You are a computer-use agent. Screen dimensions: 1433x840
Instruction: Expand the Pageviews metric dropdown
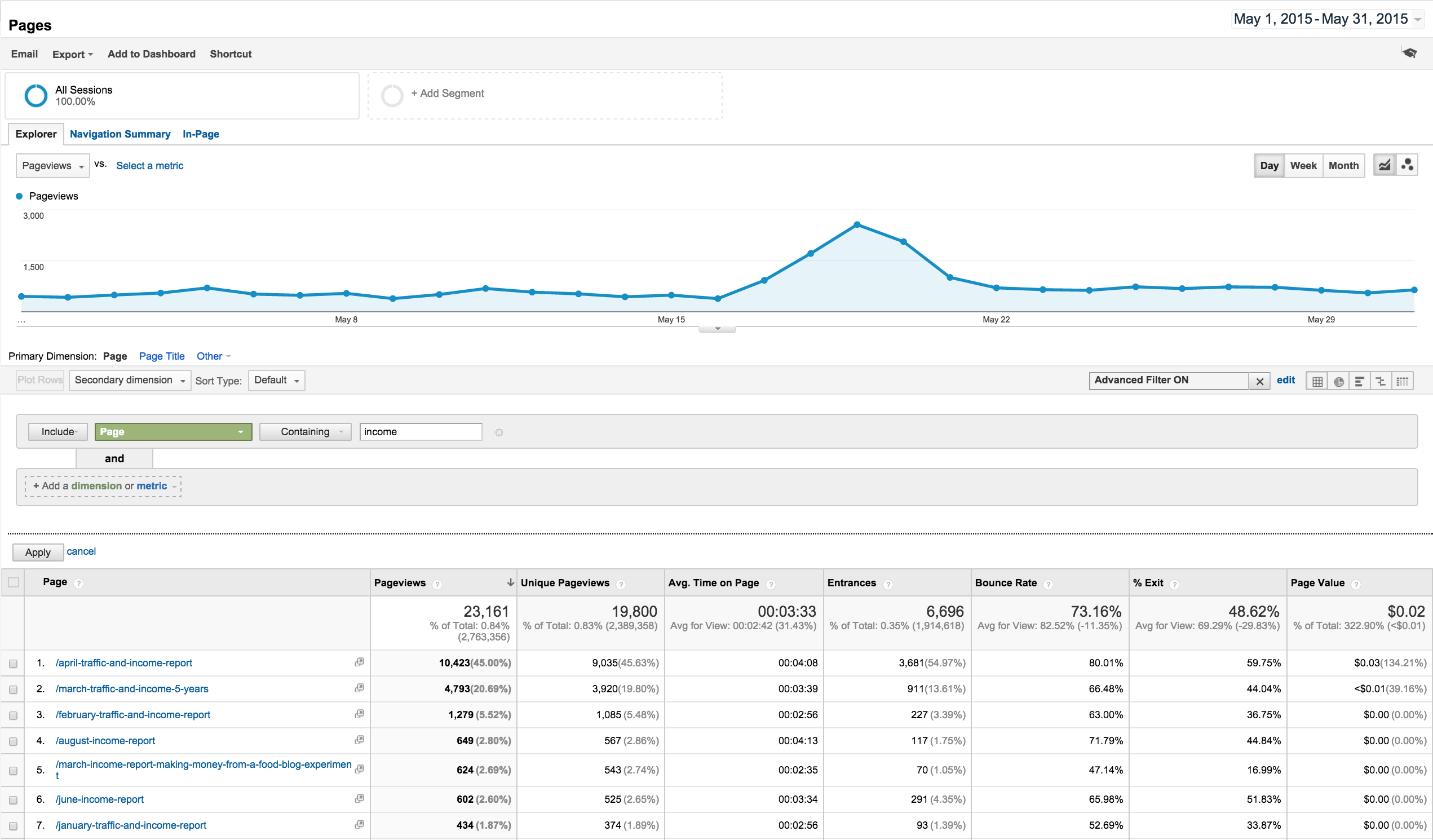53,166
